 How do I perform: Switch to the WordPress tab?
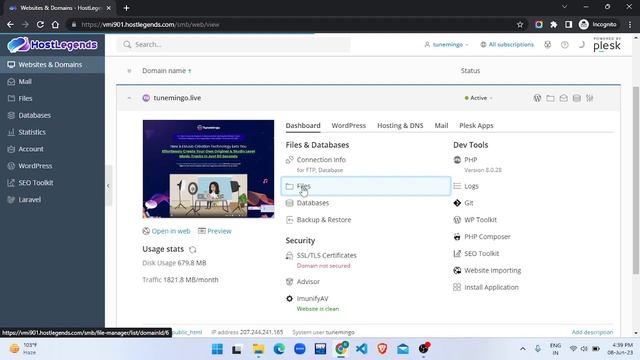(x=349, y=126)
